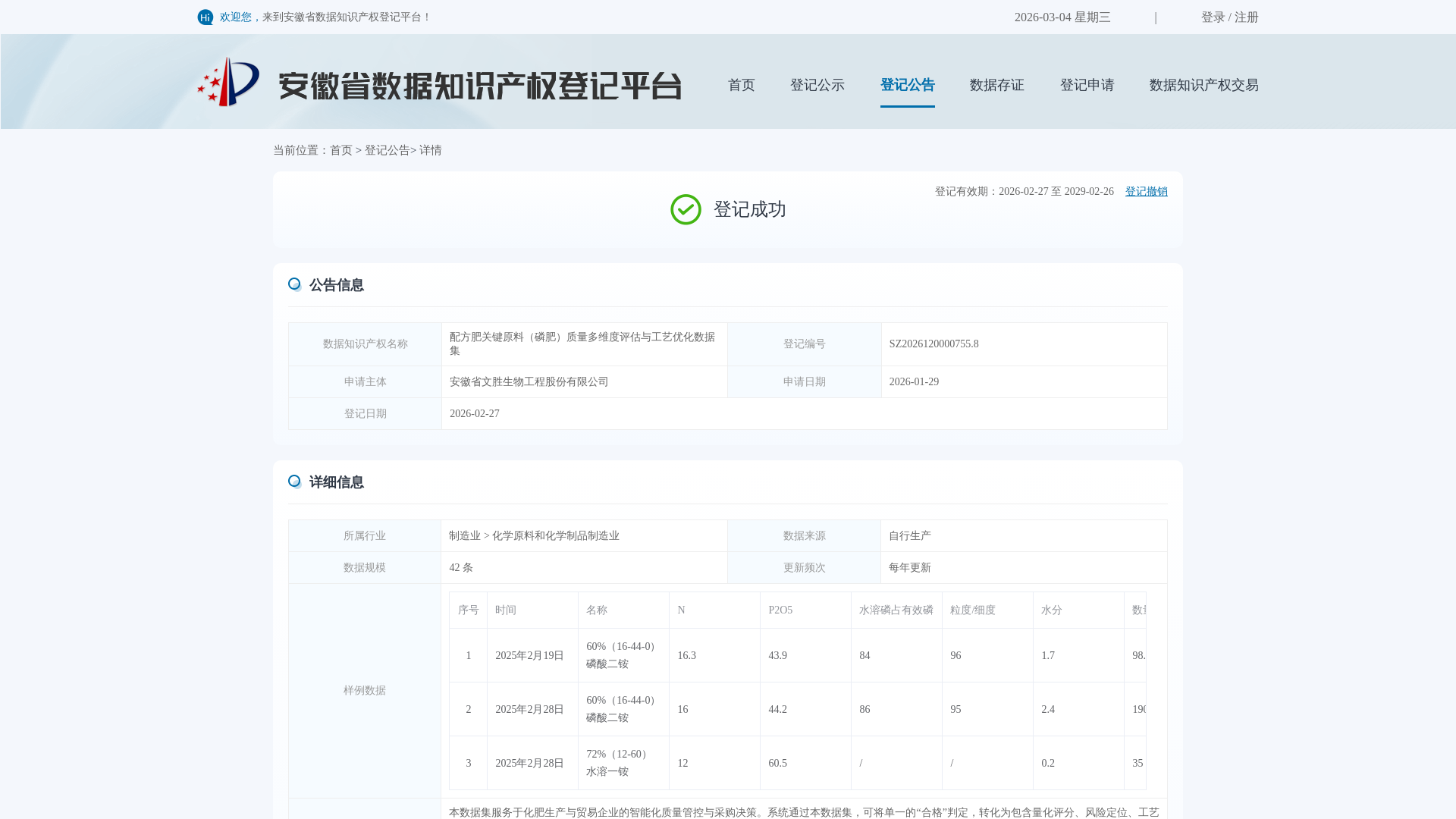Click the bullet icon beside 公告信息
The height and width of the screenshot is (819, 1456).
[x=295, y=284]
